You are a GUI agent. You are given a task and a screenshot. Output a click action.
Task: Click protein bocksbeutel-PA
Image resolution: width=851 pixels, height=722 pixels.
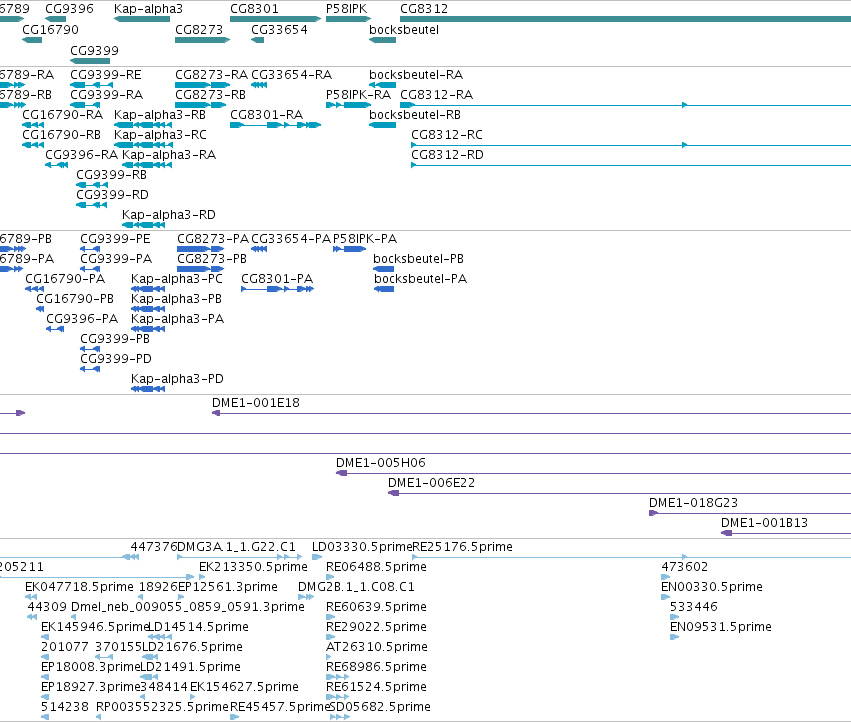pos(421,279)
